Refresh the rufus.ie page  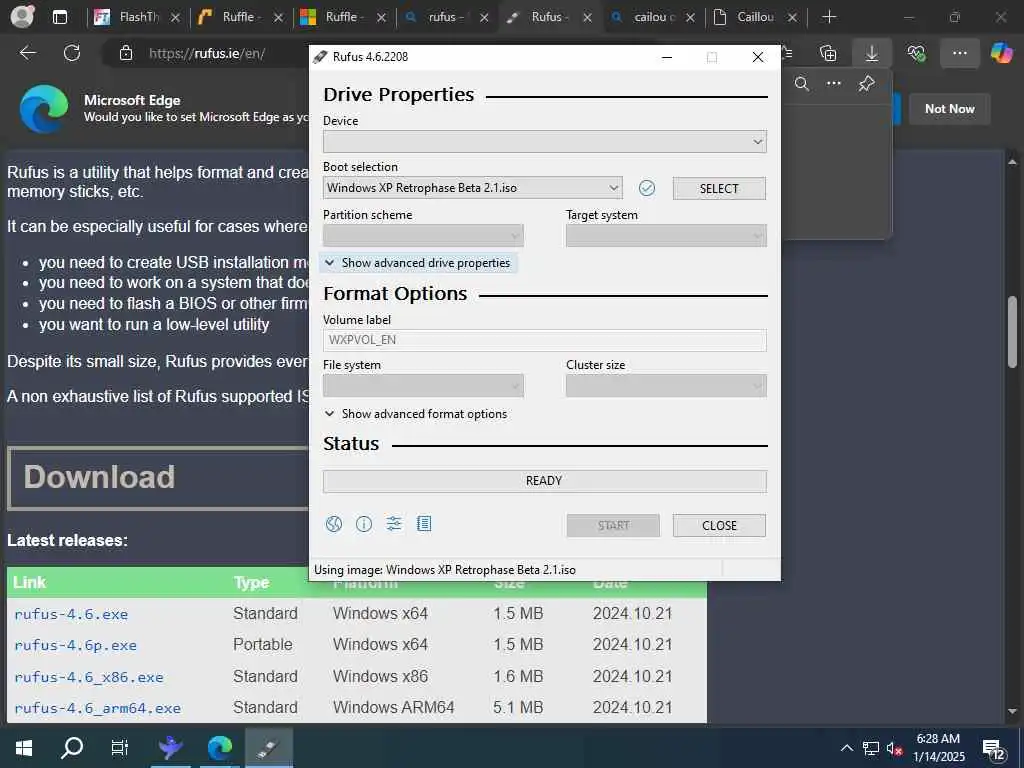[72, 53]
